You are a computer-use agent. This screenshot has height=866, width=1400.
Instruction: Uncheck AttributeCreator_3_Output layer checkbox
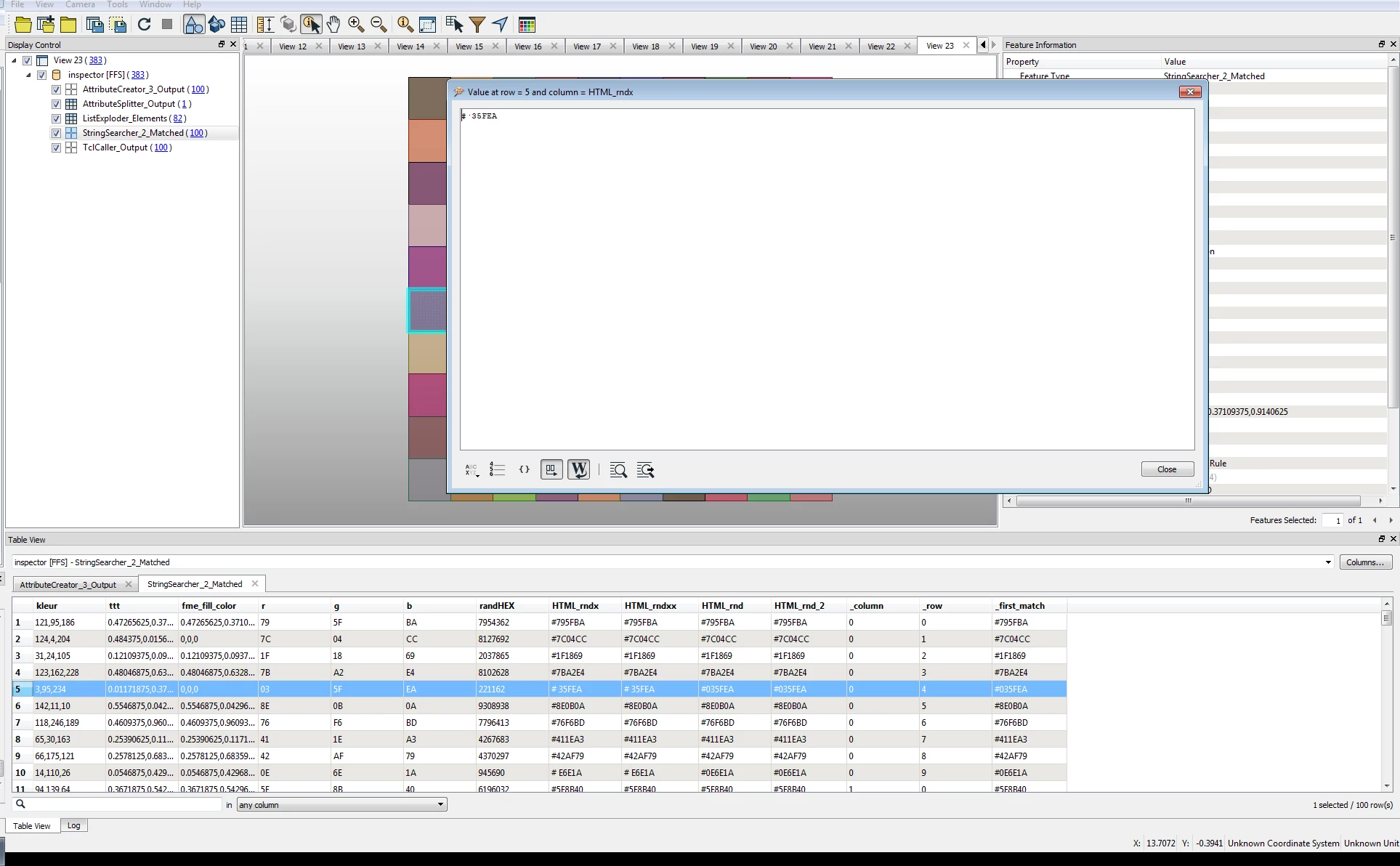pyautogui.click(x=56, y=89)
